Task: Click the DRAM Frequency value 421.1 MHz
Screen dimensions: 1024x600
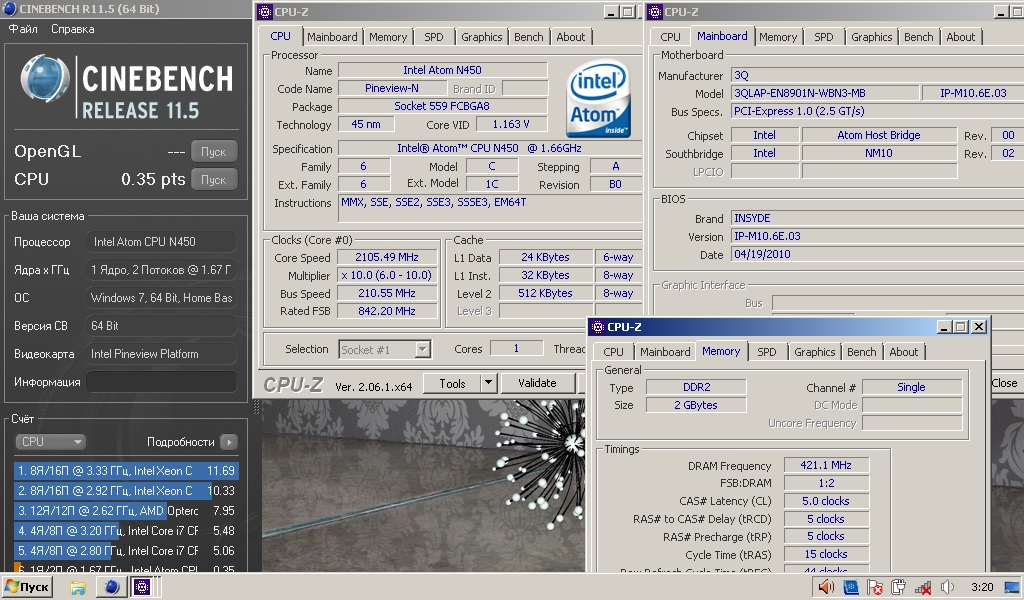Action: 826,466
